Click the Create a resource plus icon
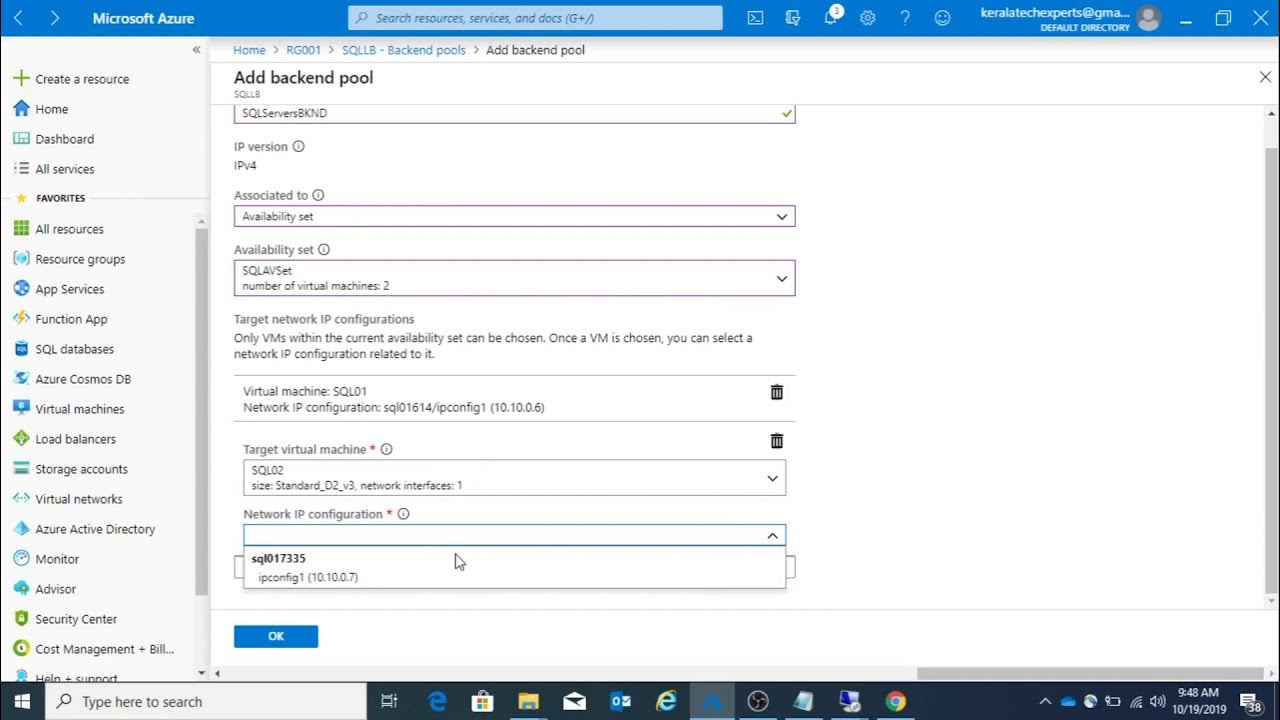Image resolution: width=1280 pixels, height=720 pixels. pos(21,79)
